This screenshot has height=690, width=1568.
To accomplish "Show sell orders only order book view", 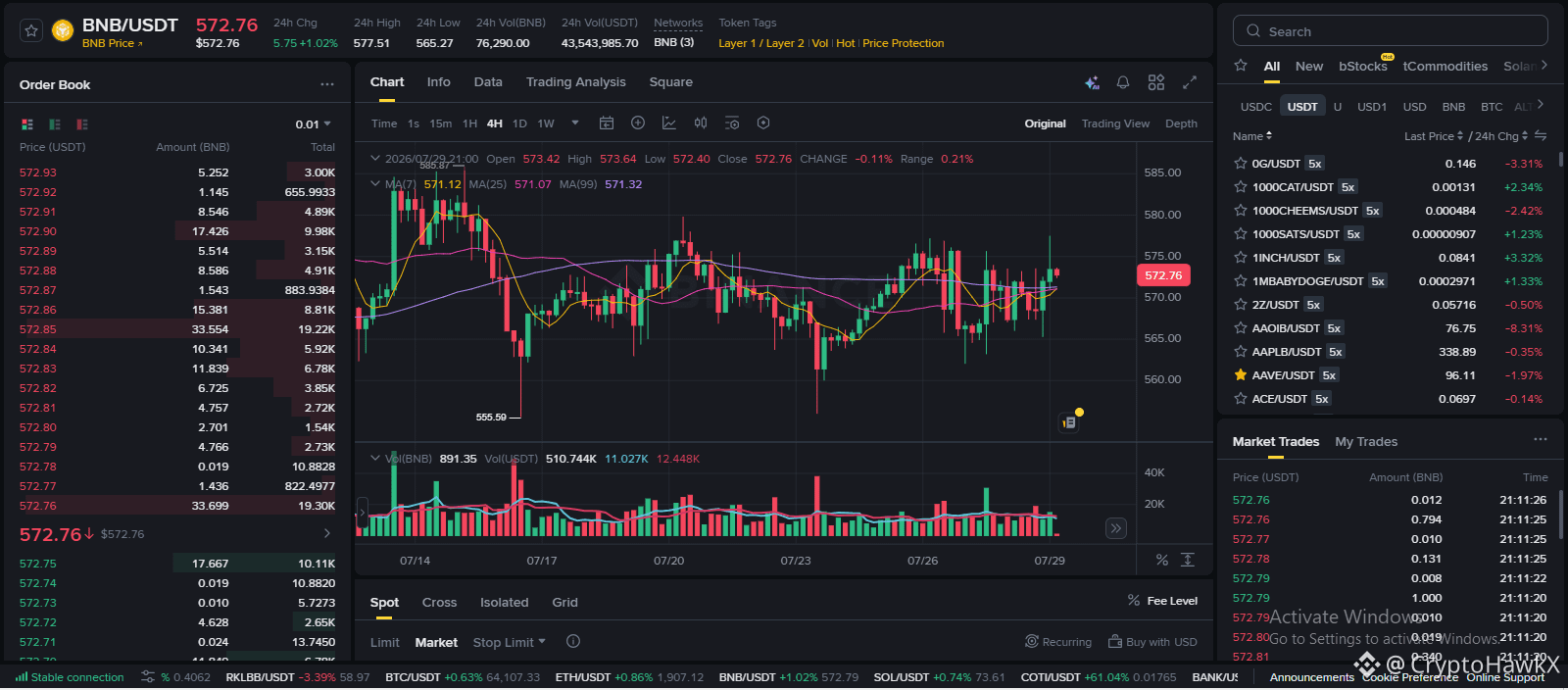I will [x=82, y=124].
